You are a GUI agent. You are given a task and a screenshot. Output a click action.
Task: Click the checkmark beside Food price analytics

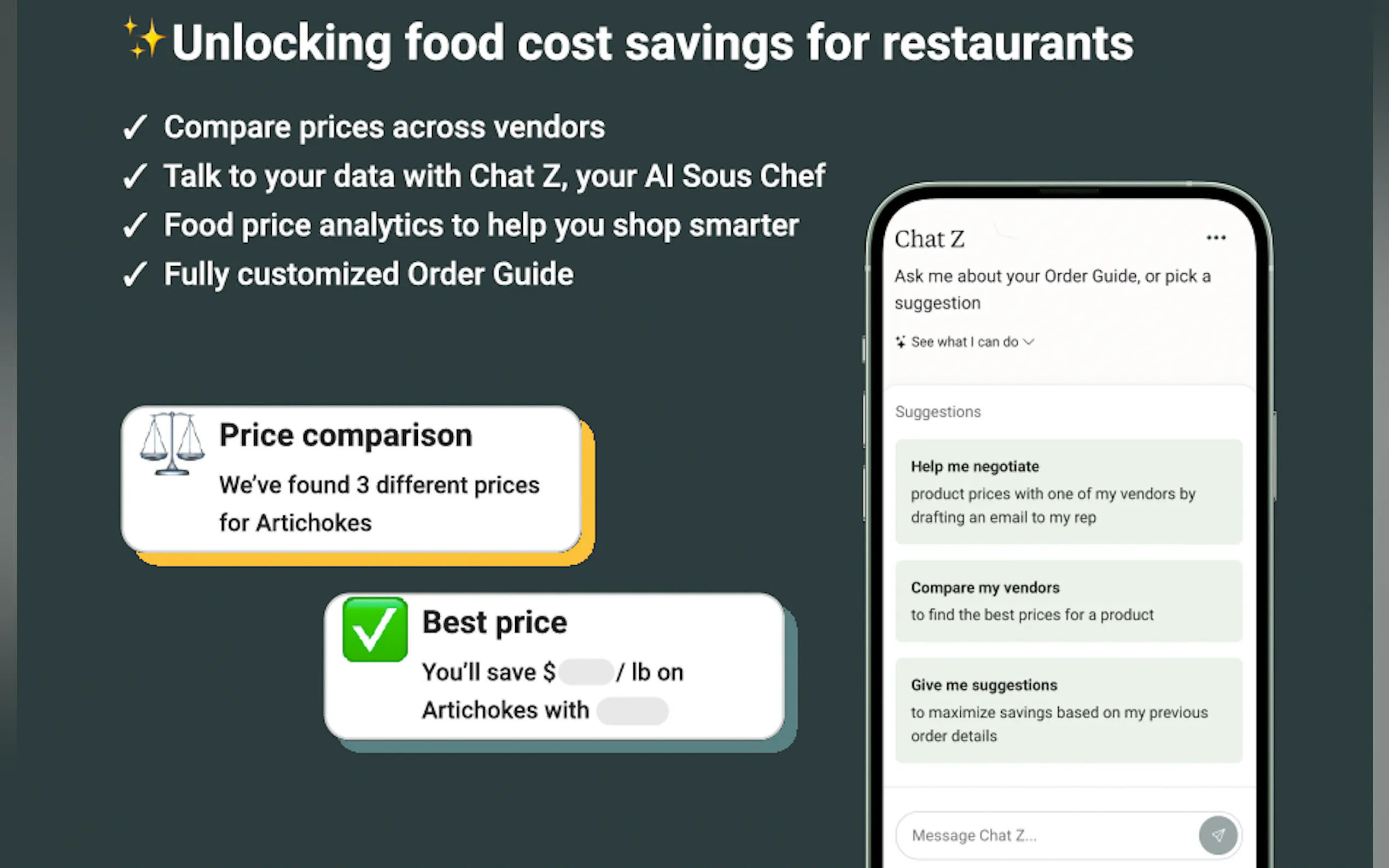point(135,225)
